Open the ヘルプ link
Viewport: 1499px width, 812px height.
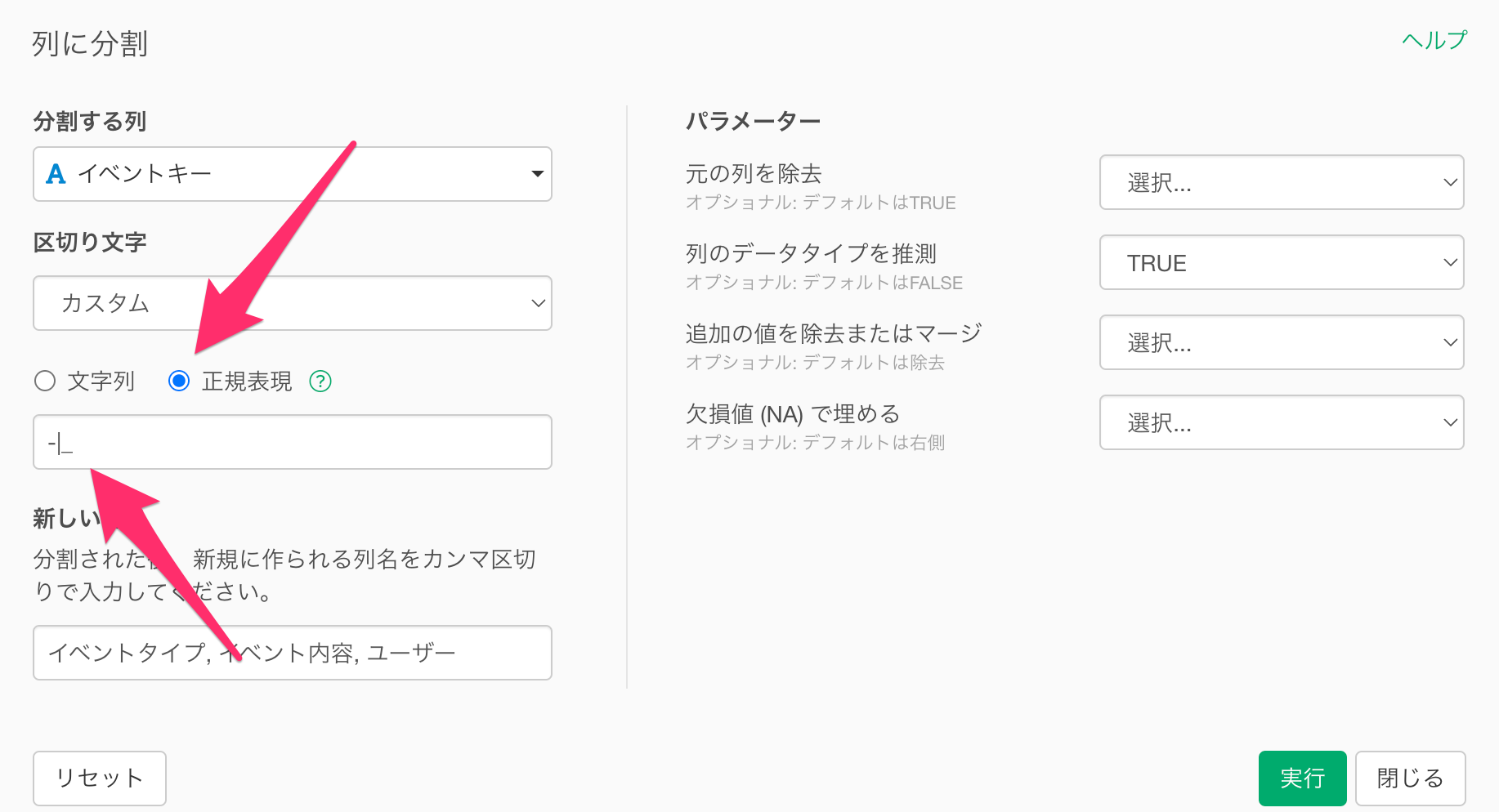pyautogui.click(x=1434, y=40)
